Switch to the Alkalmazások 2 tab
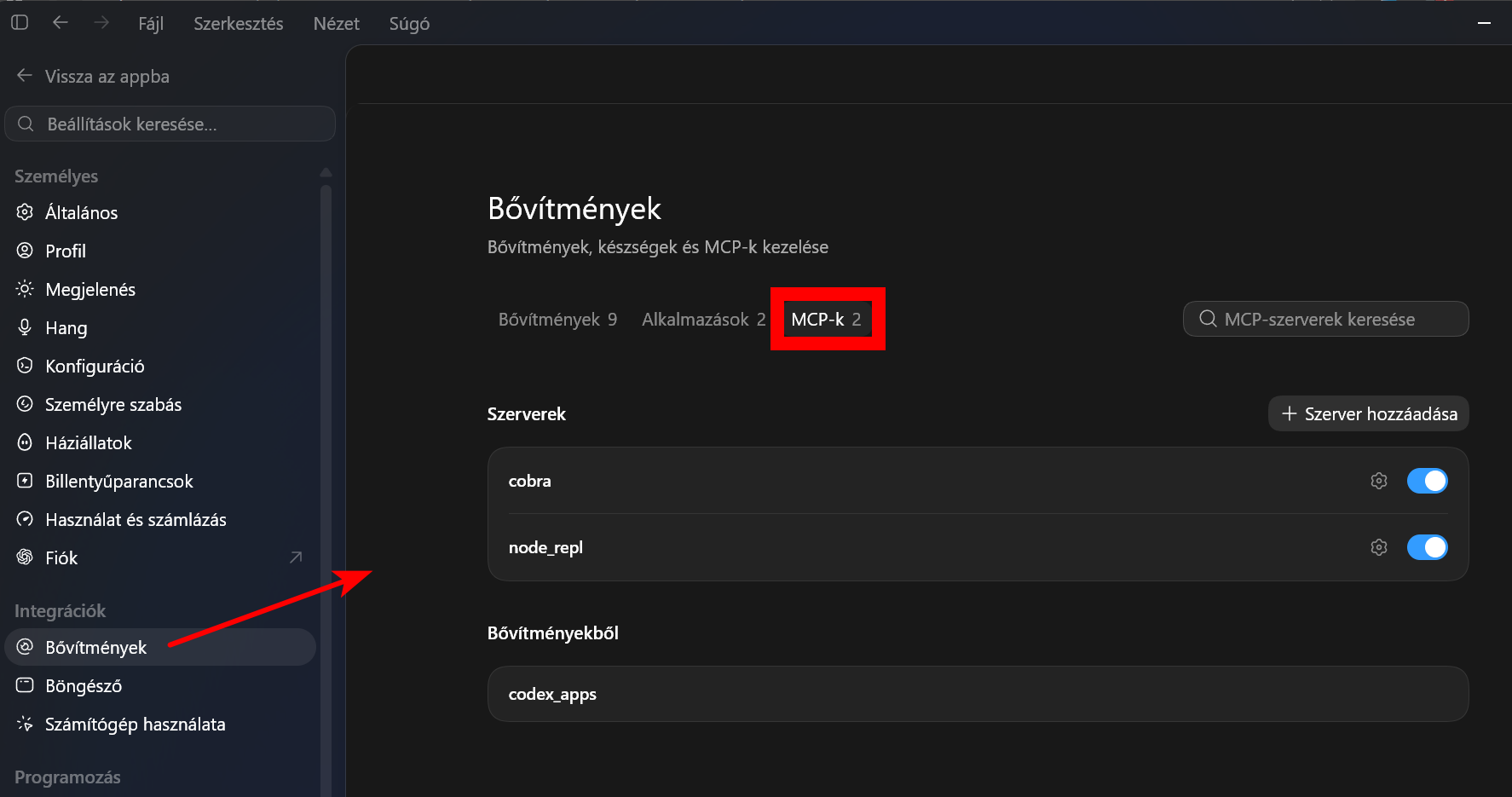The image size is (1512, 797). pyautogui.click(x=704, y=320)
